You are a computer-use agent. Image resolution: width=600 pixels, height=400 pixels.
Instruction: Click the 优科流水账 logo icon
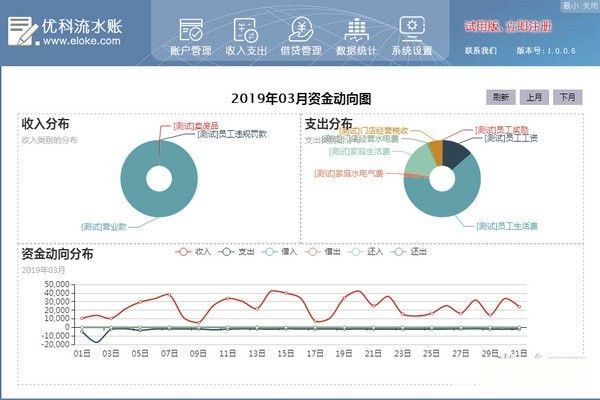pos(23,32)
